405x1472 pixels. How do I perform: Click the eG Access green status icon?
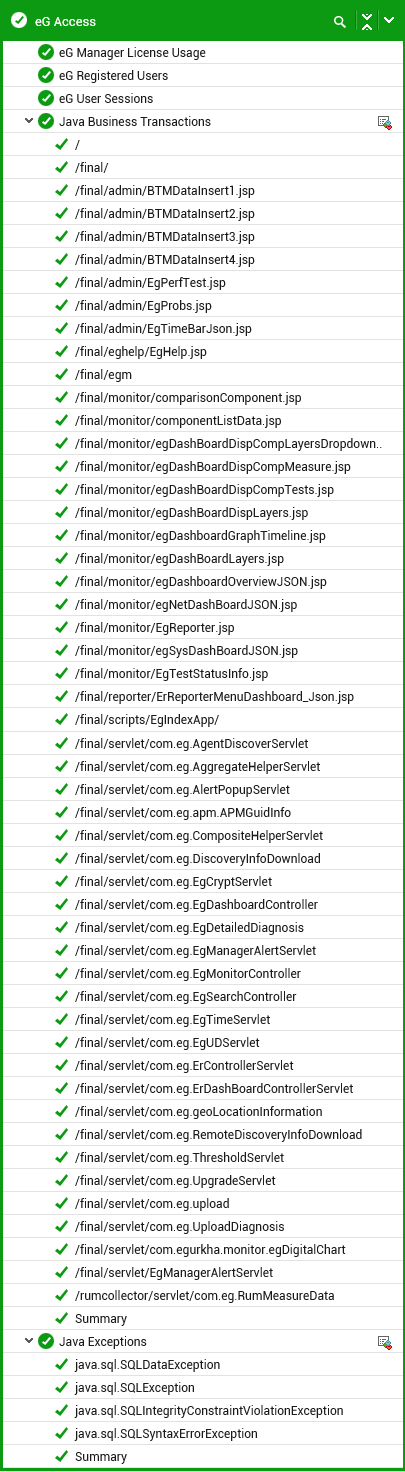click(18, 21)
